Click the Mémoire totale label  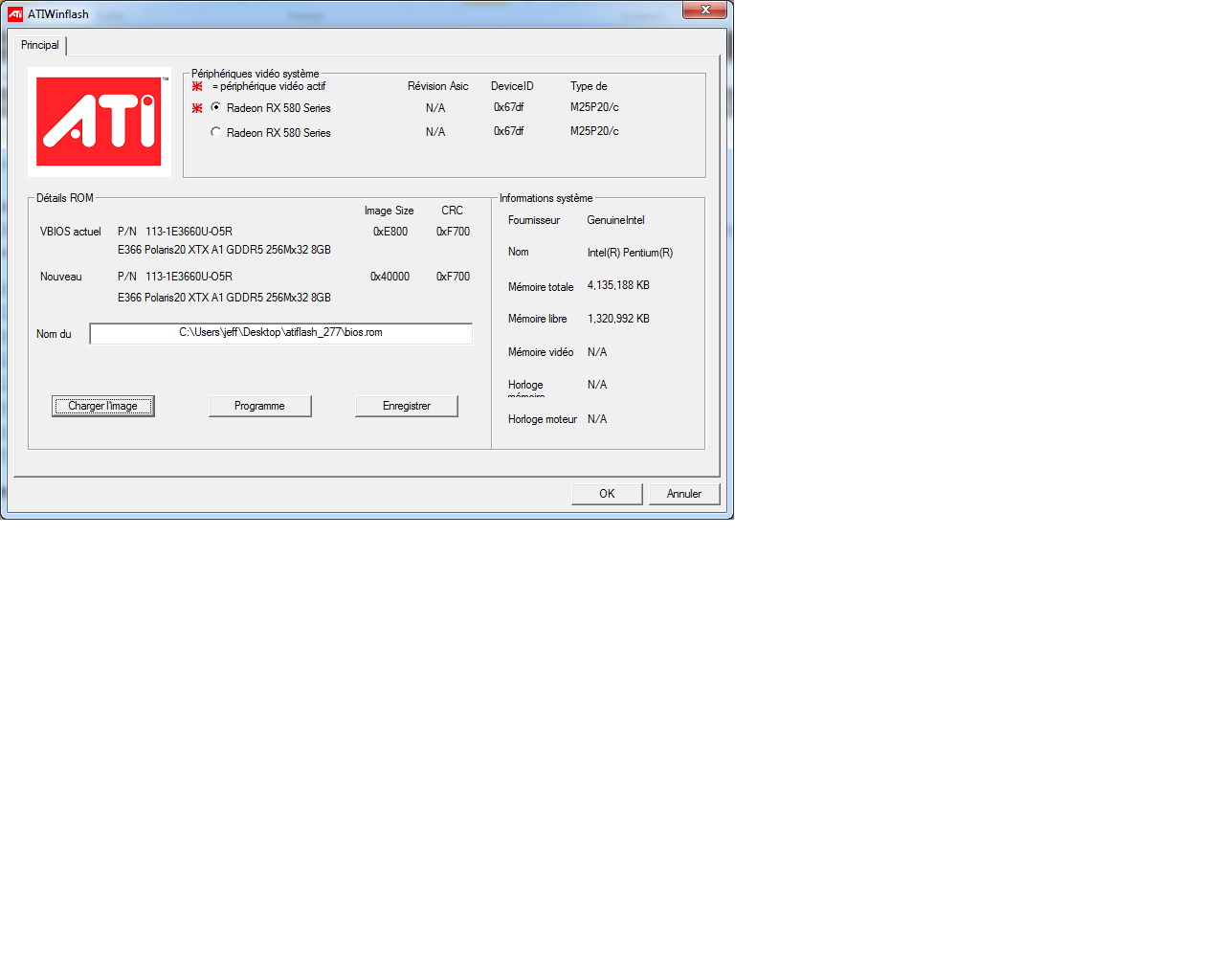(541, 287)
